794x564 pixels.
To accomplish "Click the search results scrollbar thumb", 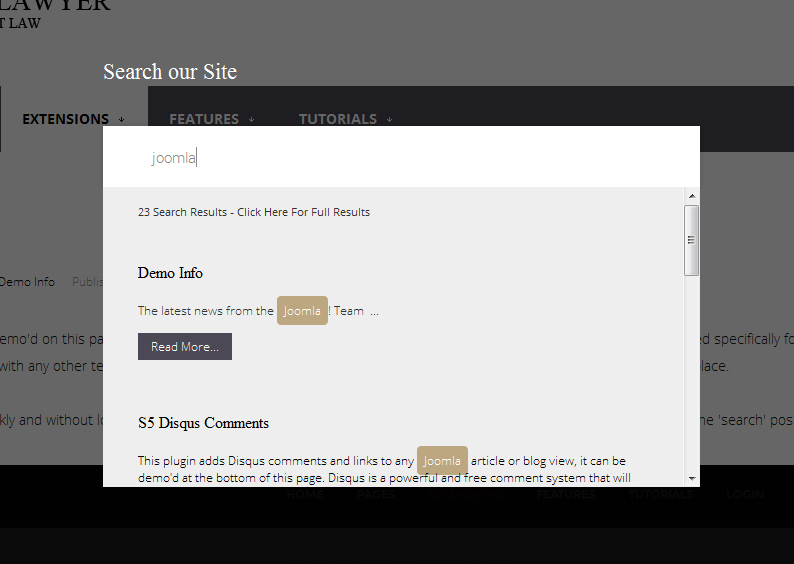I will click(x=691, y=240).
